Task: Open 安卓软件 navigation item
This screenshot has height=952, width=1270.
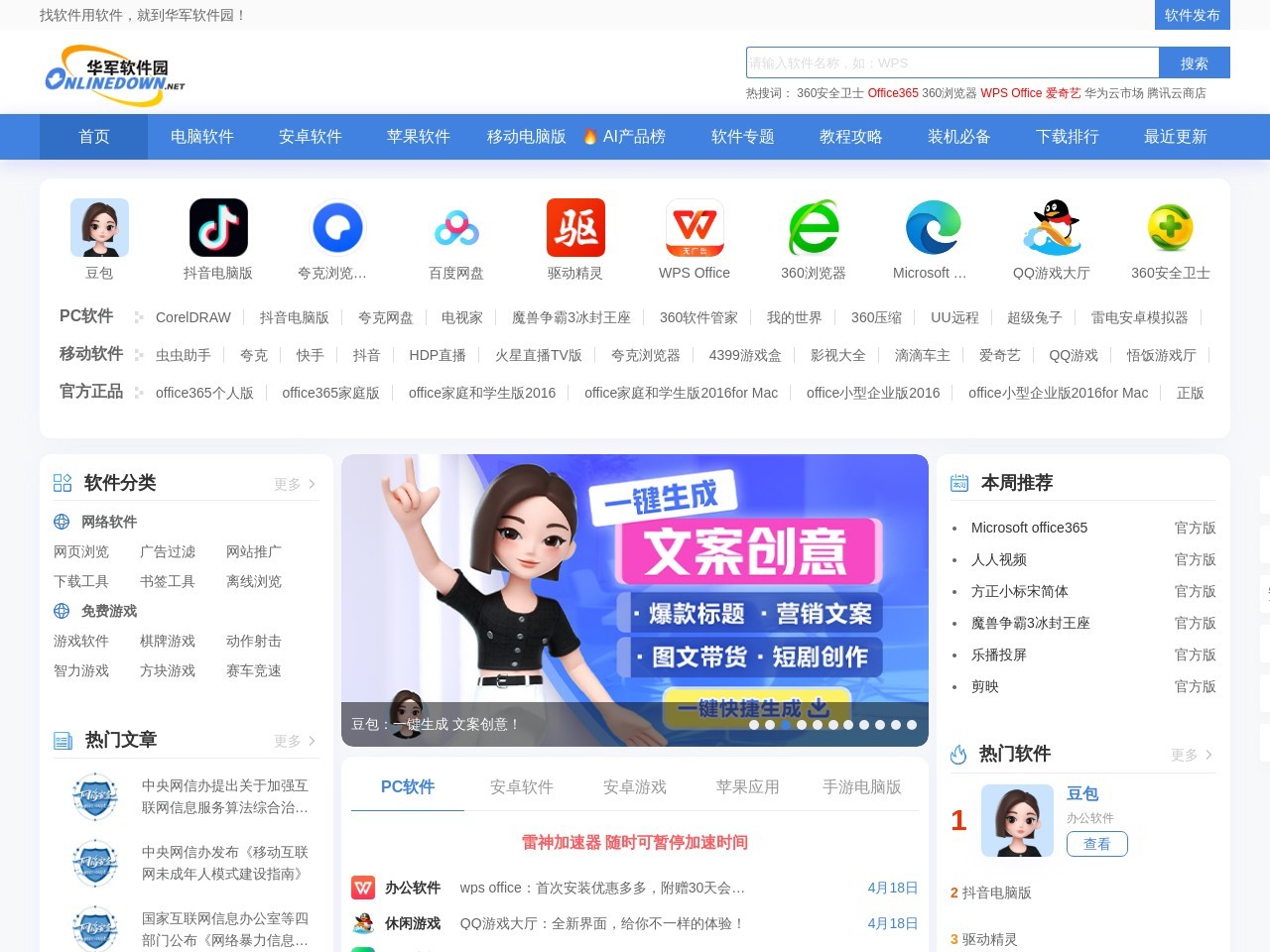Action: click(311, 137)
